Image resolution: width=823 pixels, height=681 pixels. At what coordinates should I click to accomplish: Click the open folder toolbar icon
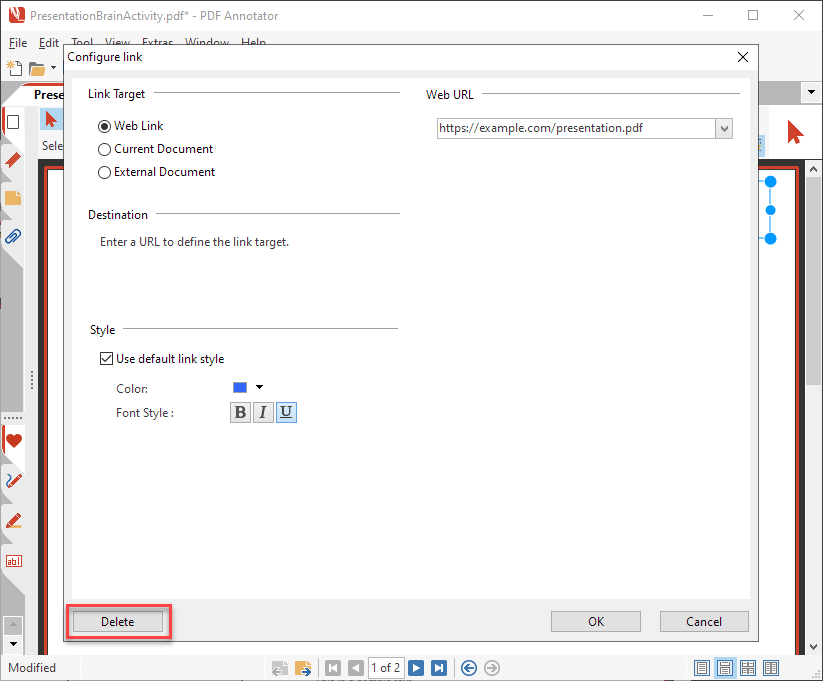click(x=37, y=69)
